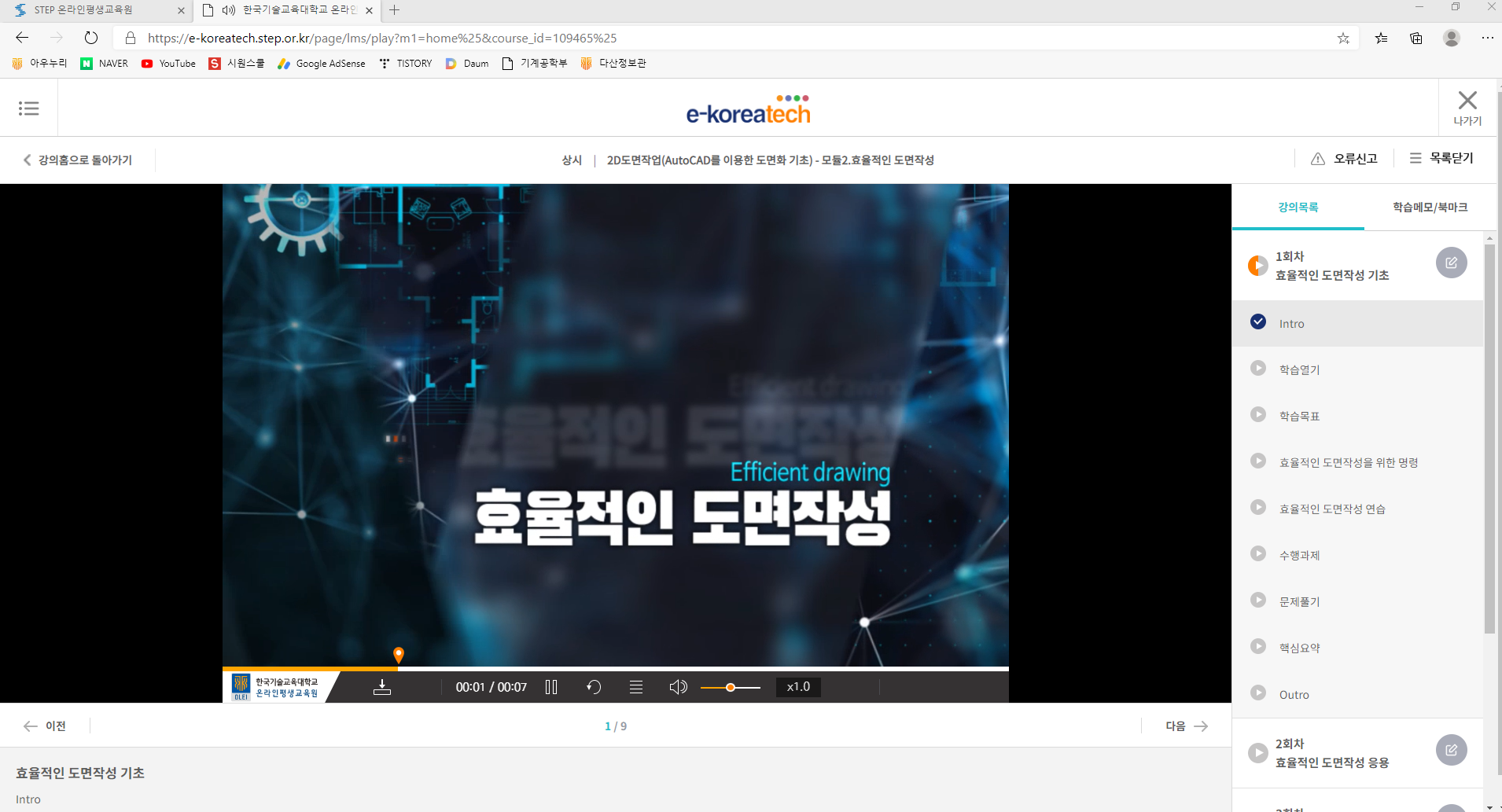Return via 강의홈으로 돌아가기 link
This screenshot has width=1502, height=812.
click(x=77, y=160)
